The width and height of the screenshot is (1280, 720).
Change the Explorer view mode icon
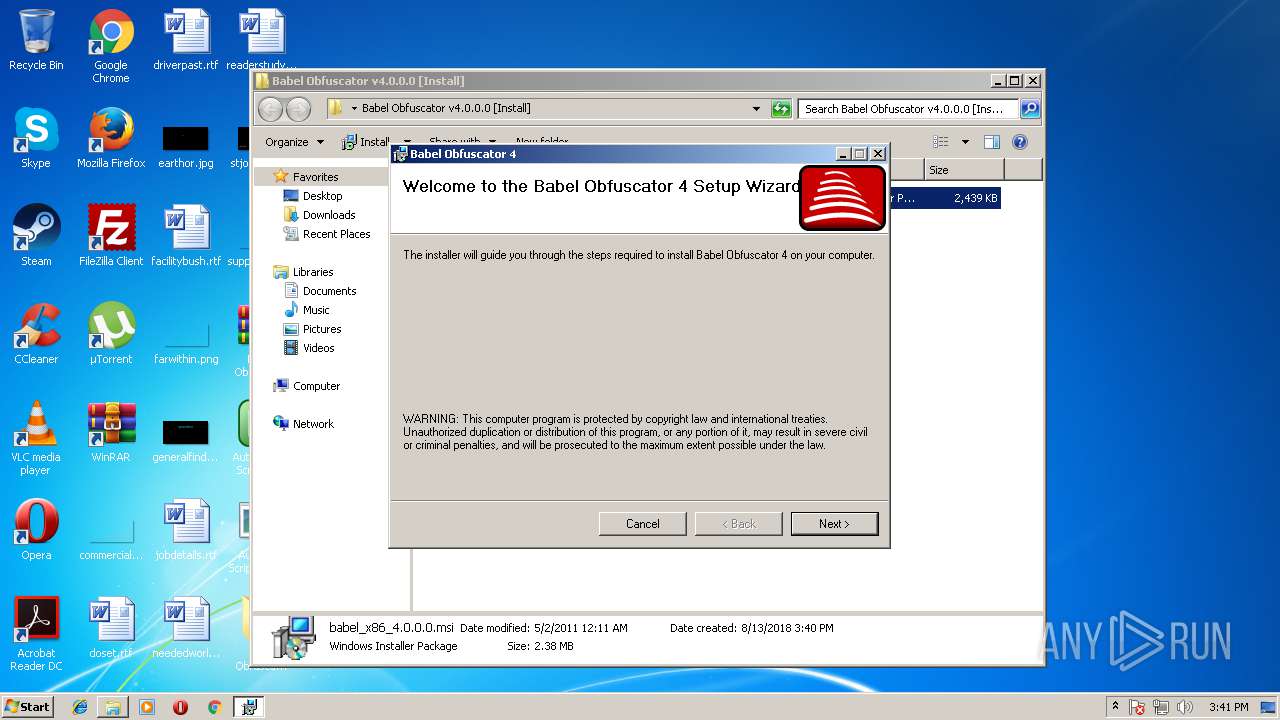click(x=941, y=142)
